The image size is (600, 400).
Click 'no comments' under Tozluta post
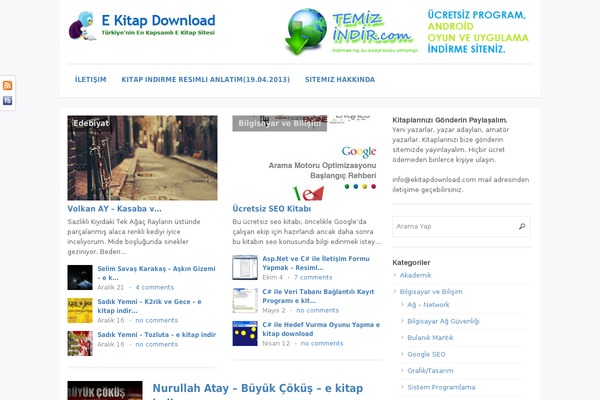click(x=157, y=344)
